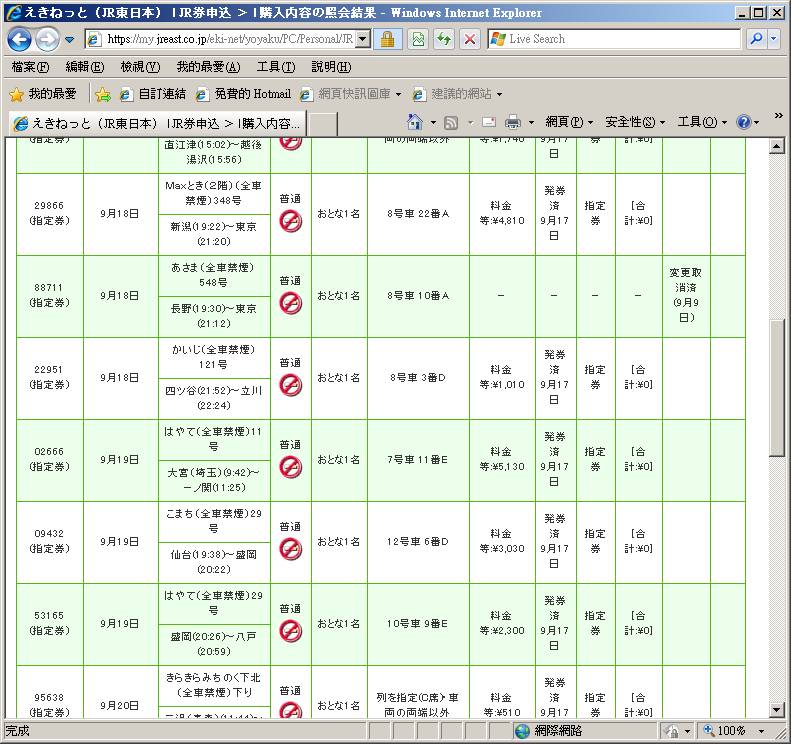Click the no-smoking icon in the 88711 row

click(x=291, y=303)
